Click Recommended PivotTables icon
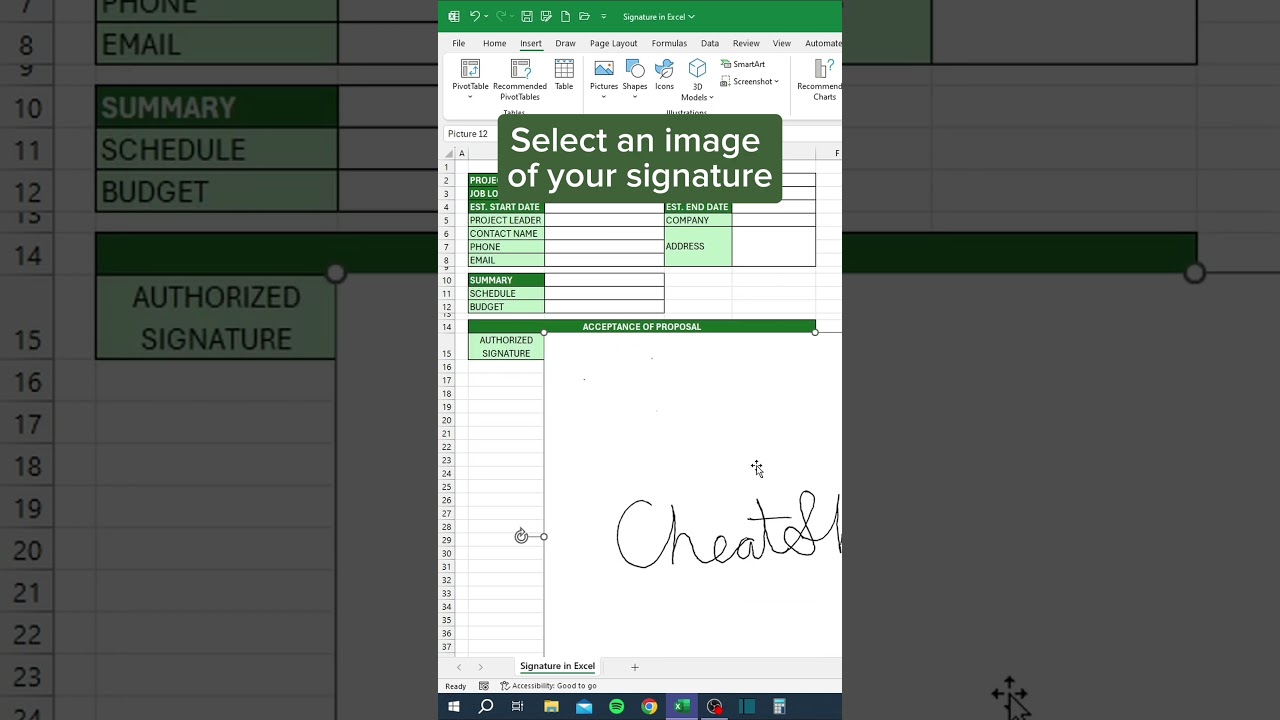This screenshot has height=720, width=1280. coord(520,68)
